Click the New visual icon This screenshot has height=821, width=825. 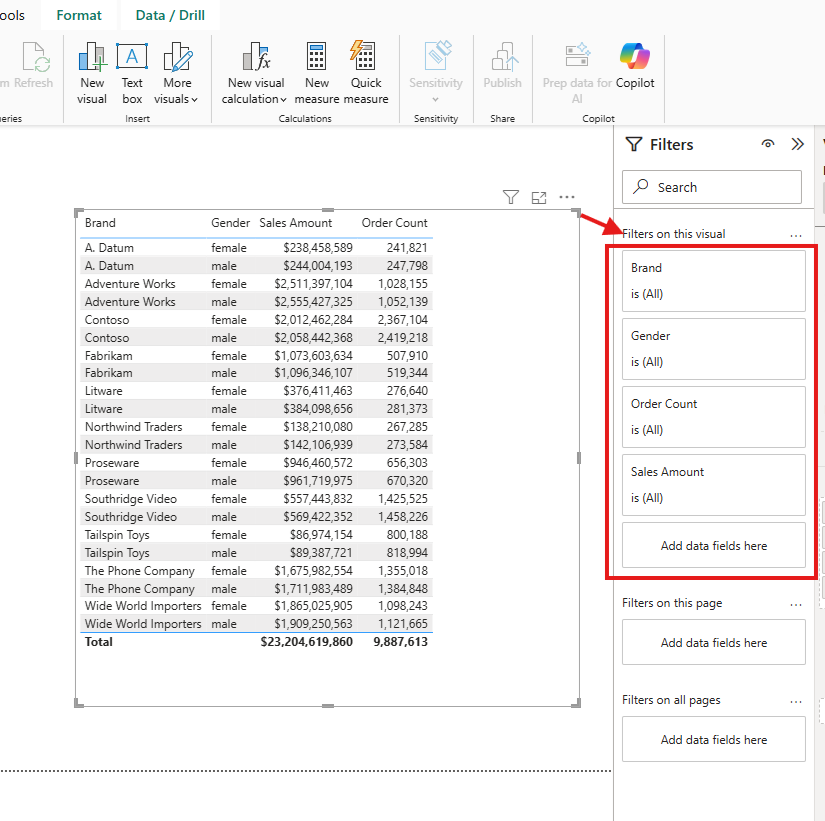[92, 57]
